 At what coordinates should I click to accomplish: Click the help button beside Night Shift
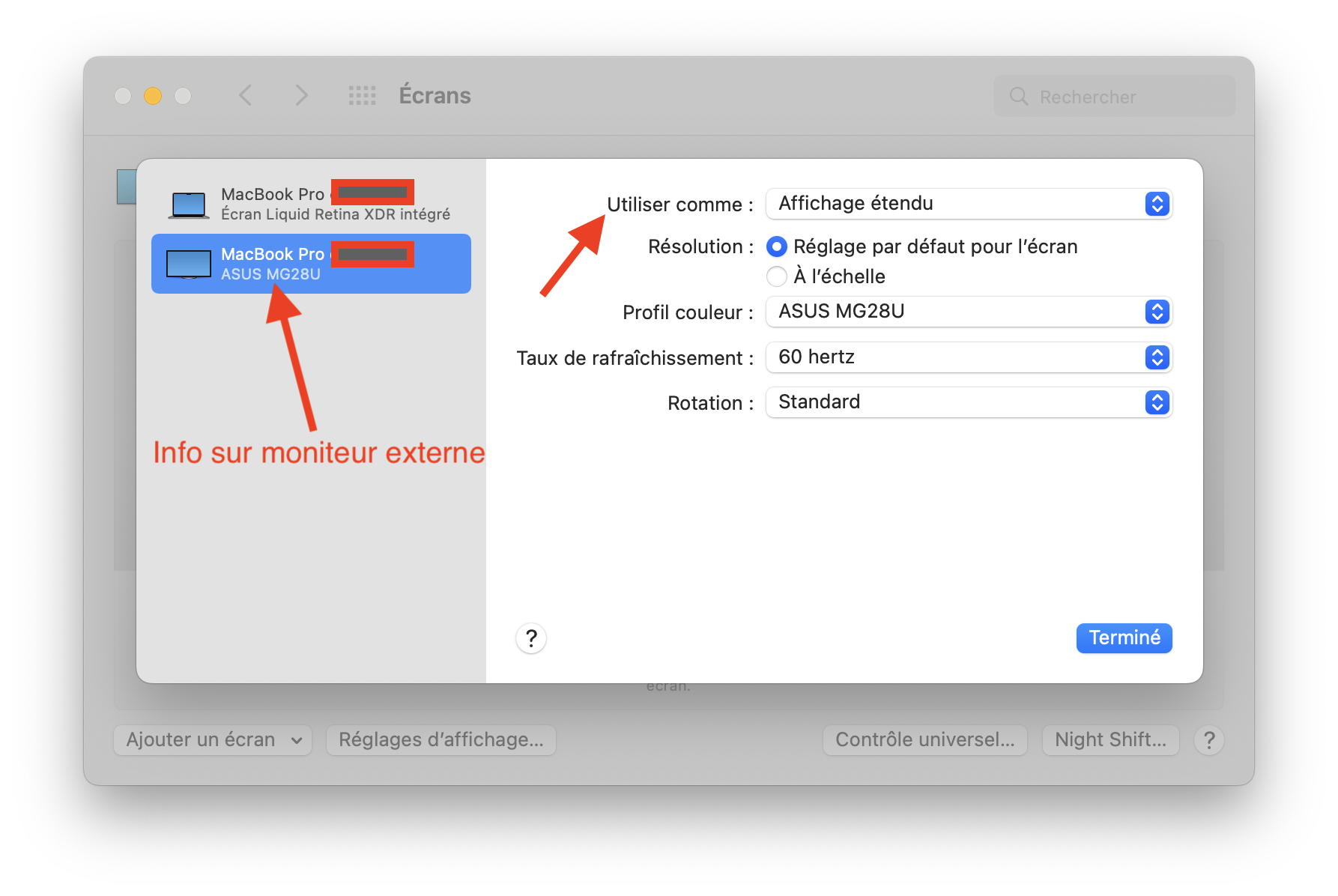(1209, 740)
